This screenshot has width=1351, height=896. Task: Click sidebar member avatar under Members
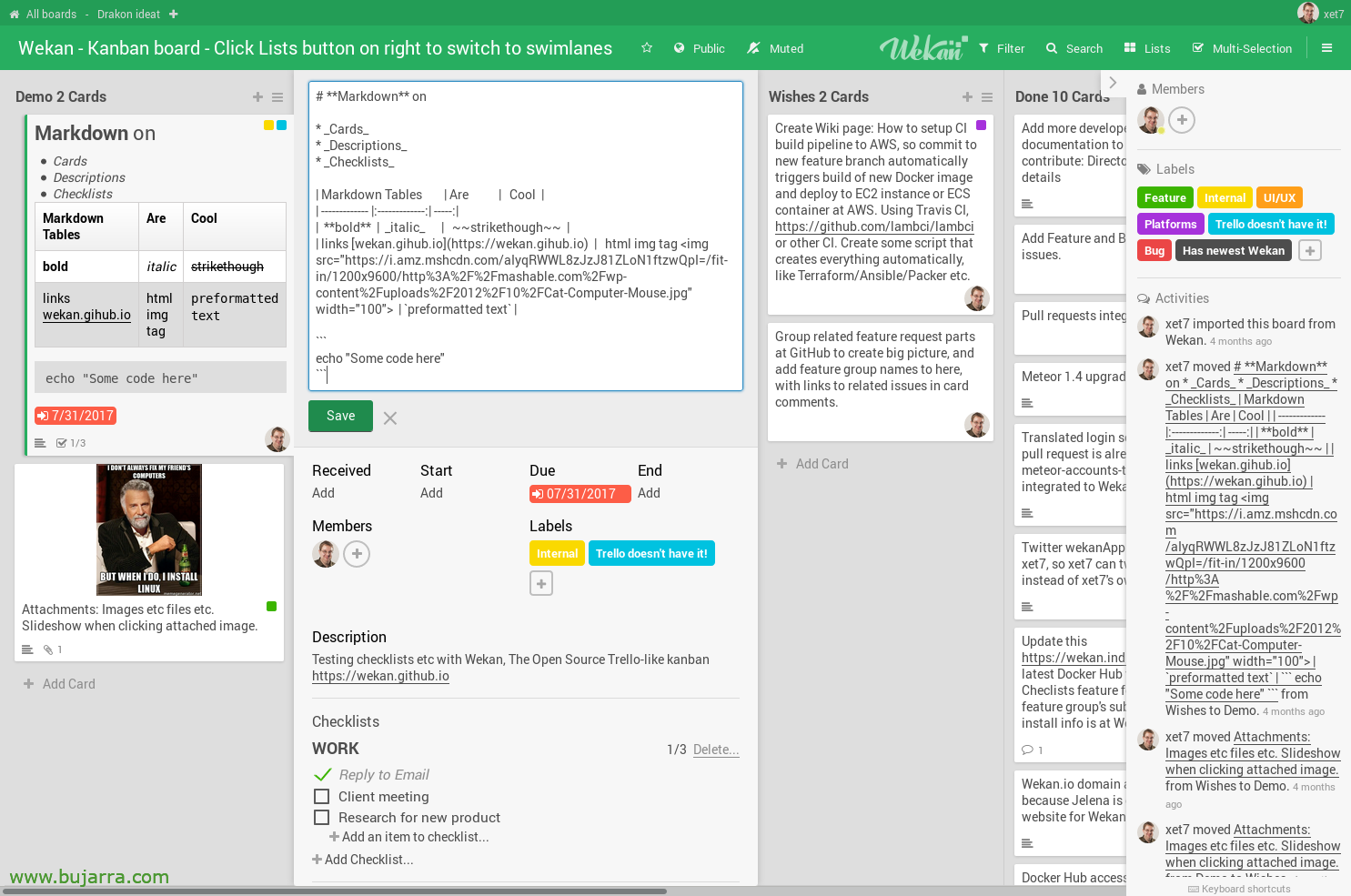1151,120
